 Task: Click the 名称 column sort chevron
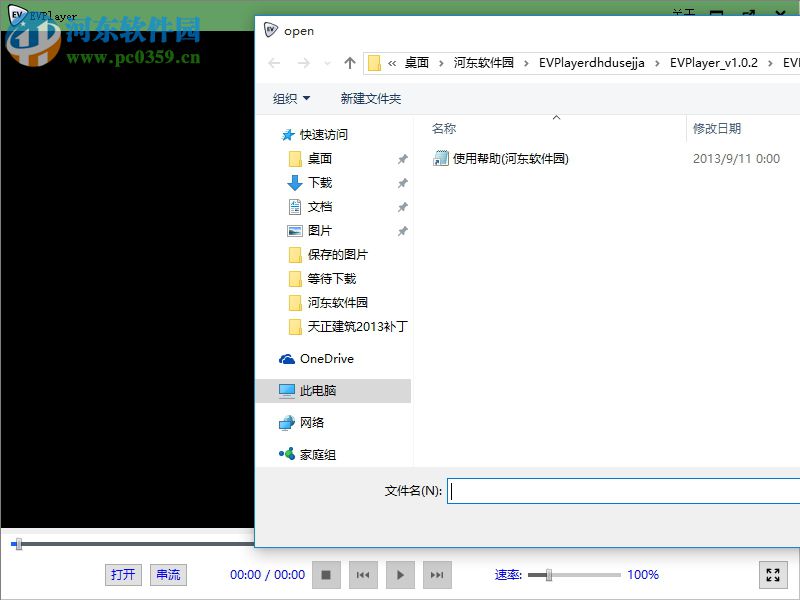557,116
